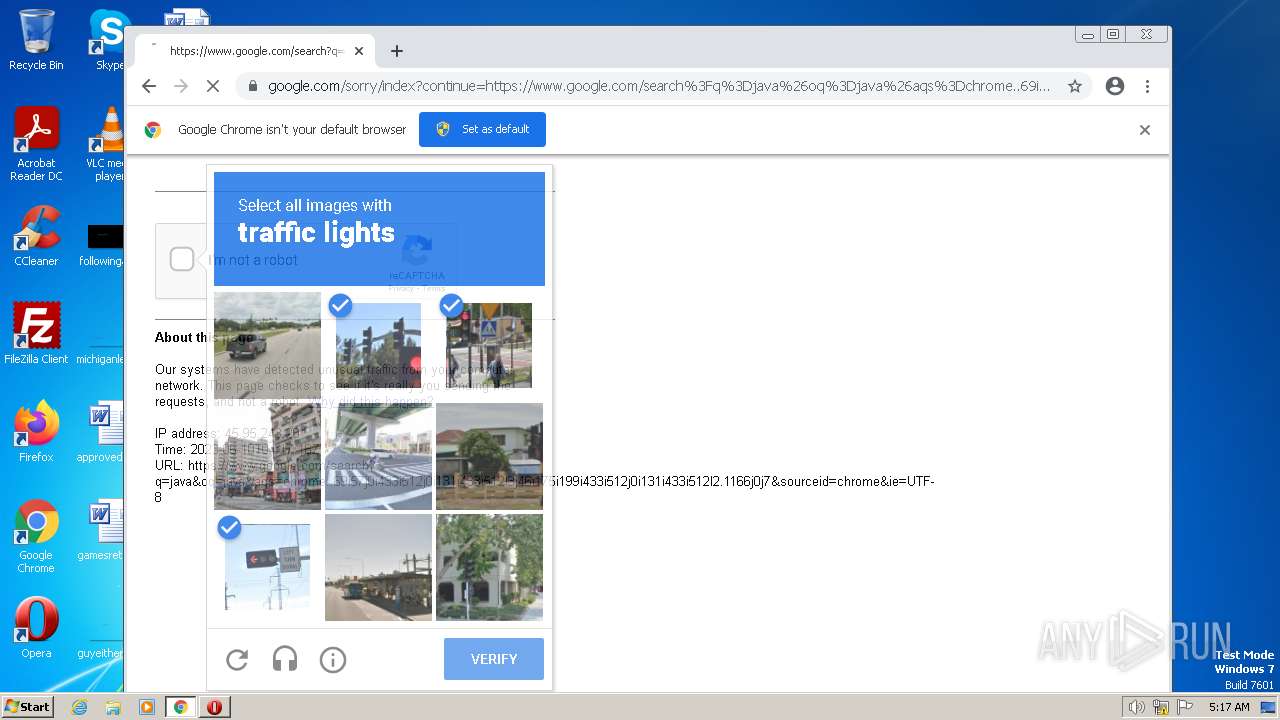1280x720 pixels.
Task: Open VLC media player desktop icon
Action: (x=108, y=145)
